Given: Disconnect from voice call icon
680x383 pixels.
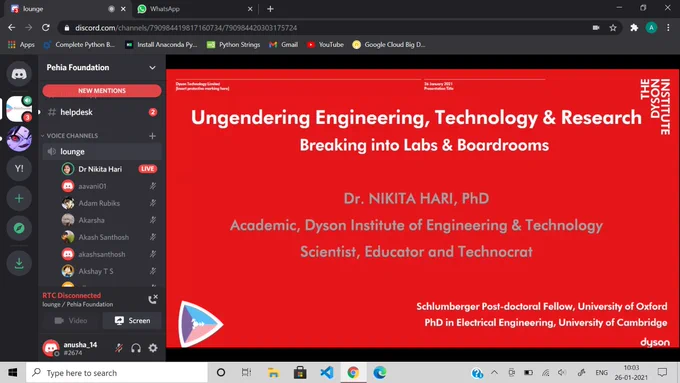Looking at the screenshot, I should [x=153, y=299].
